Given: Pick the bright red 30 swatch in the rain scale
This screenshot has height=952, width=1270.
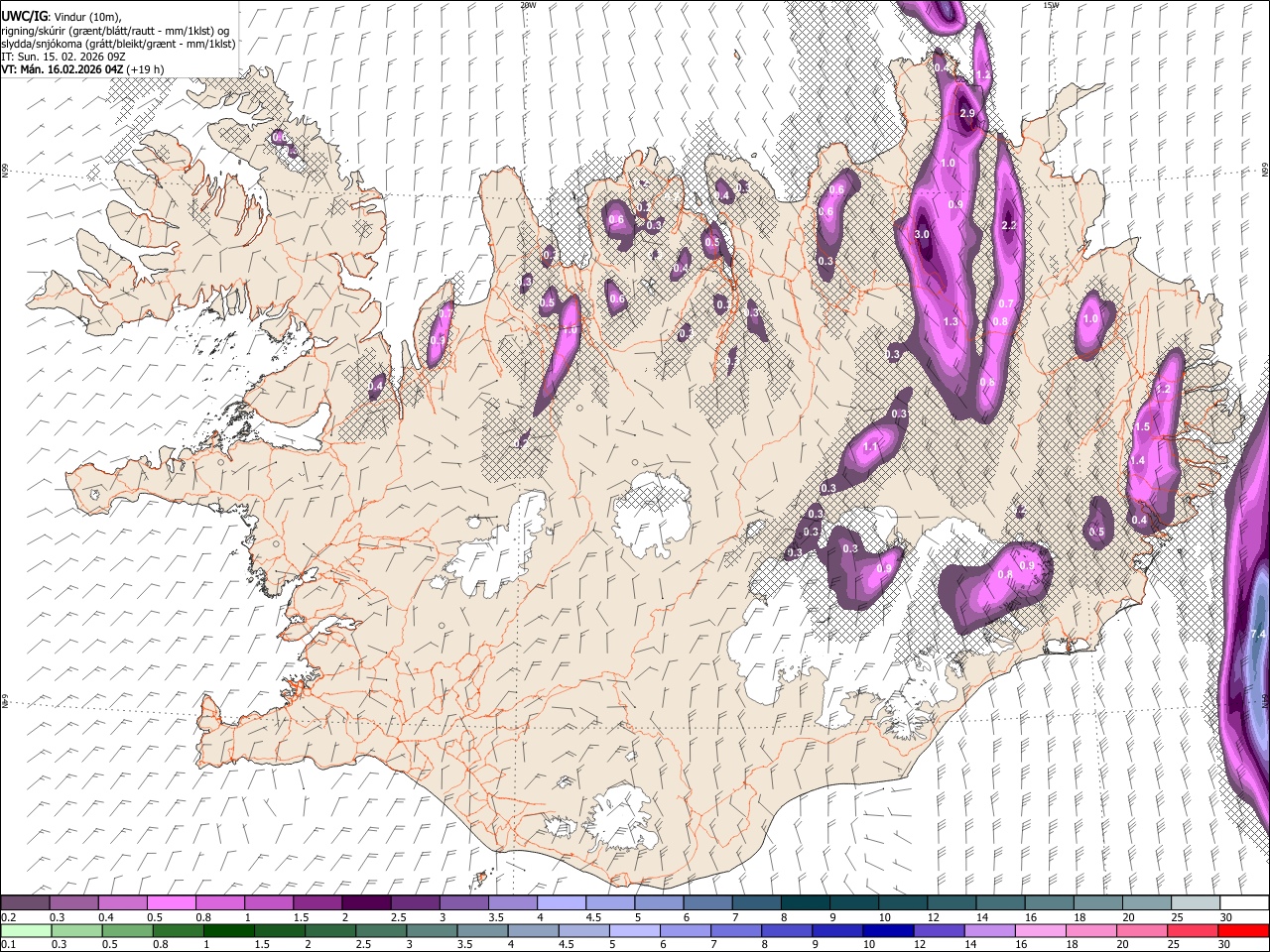Looking at the screenshot, I should [1243, 930].
